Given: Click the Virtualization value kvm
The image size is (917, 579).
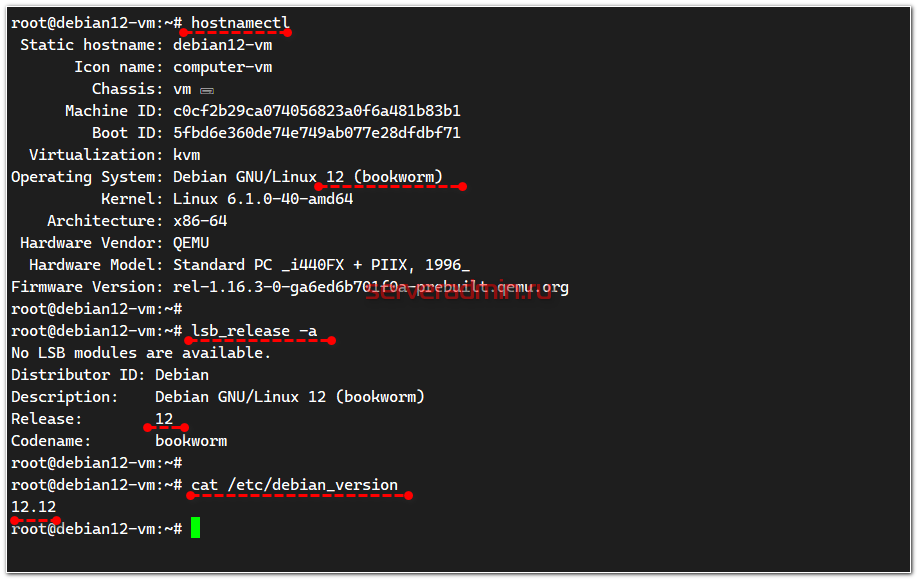Looking at the screenshot, I should 187,155.
